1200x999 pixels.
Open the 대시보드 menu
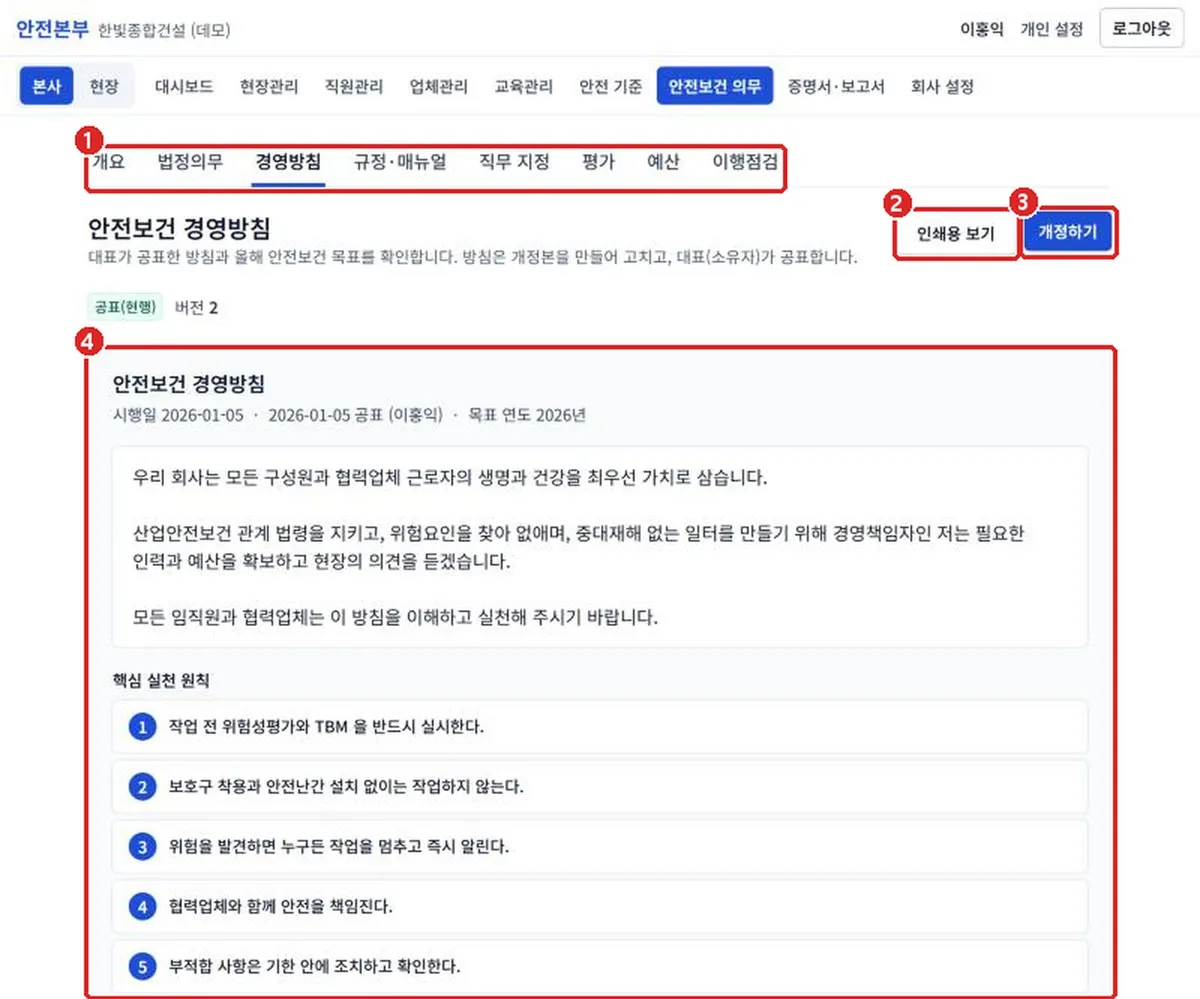184,87
